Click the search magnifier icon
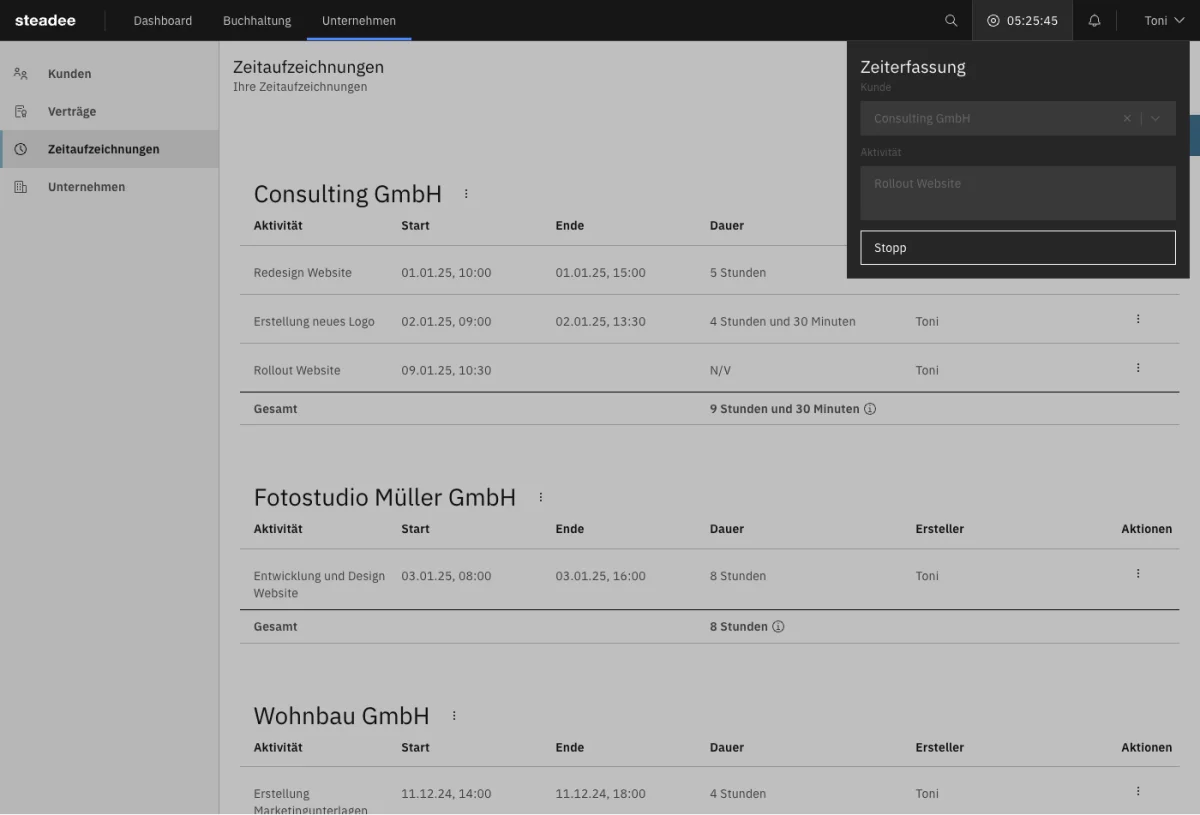Viewport: 1200px width, 815px height. (x=951, y=21)
